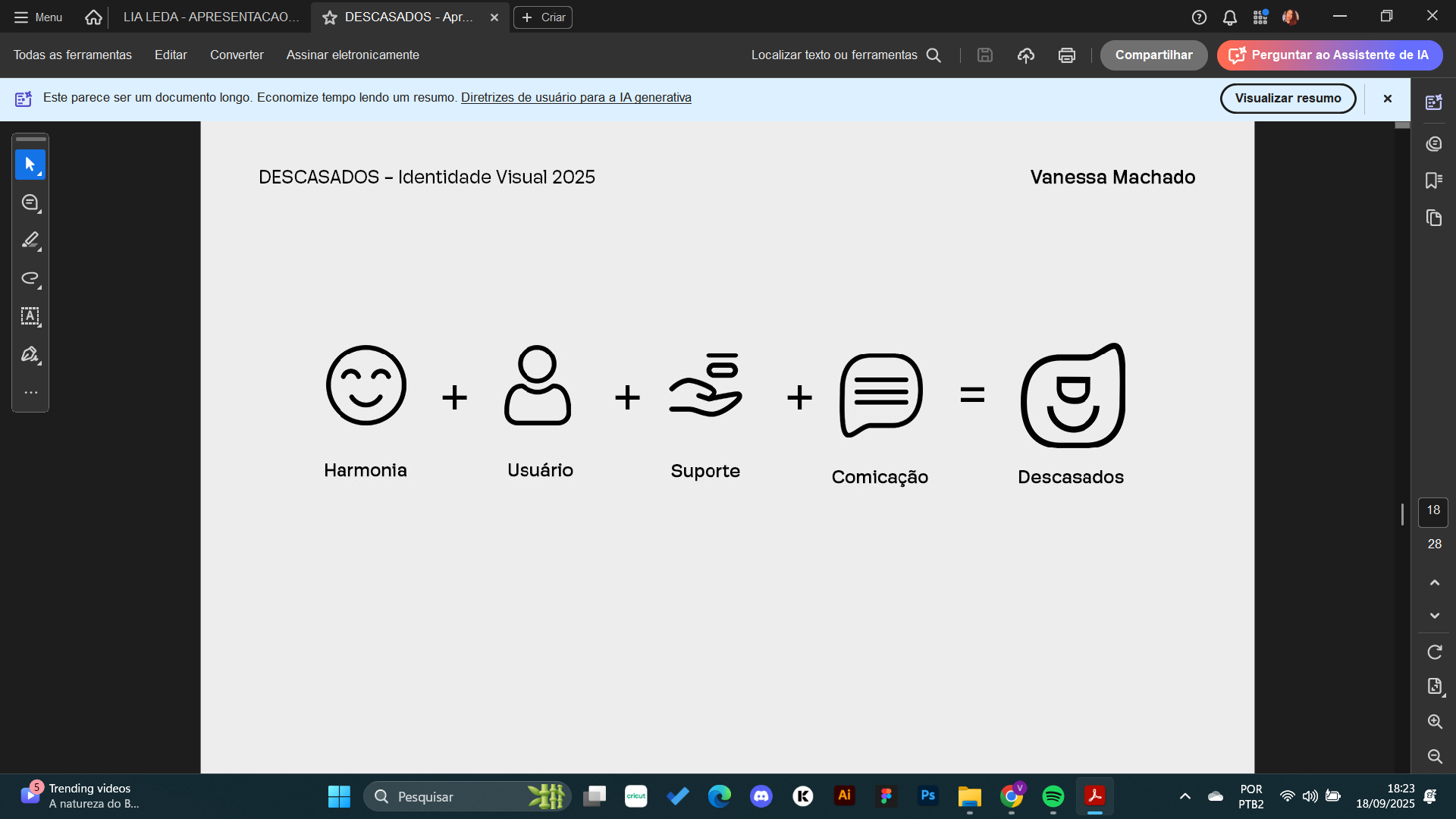Open the Comment tool in the left toolbar
The width and height of the screenshot is (1456, 819).
pyautogui.click(x=30, y=202)
